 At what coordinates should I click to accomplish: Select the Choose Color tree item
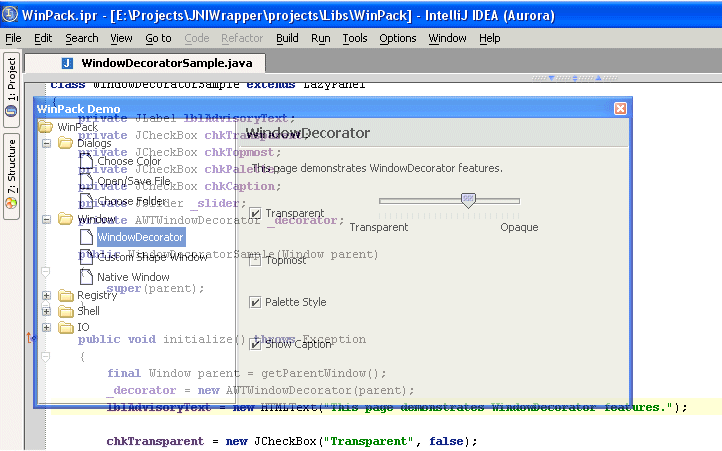129,161
